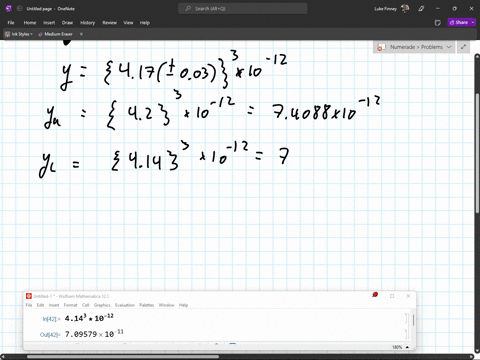Open the Home tab in OneNote
The image size is (480, 360).
click(30, 23)
